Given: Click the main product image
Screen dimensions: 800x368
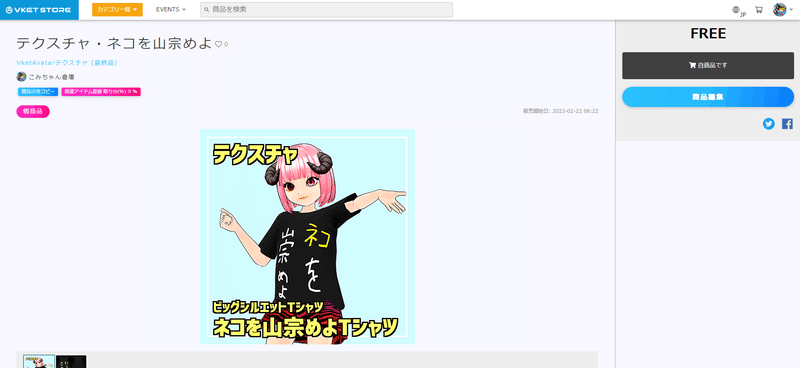Looking at the screenshot, I should (x=307, y=236).
